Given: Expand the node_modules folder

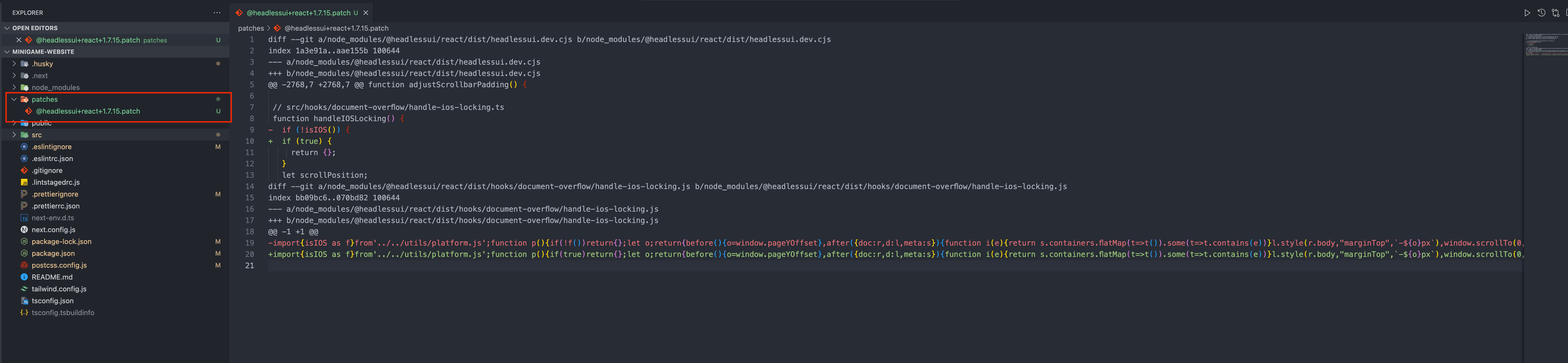Looking at the screenshot, I should coord(14,88).
